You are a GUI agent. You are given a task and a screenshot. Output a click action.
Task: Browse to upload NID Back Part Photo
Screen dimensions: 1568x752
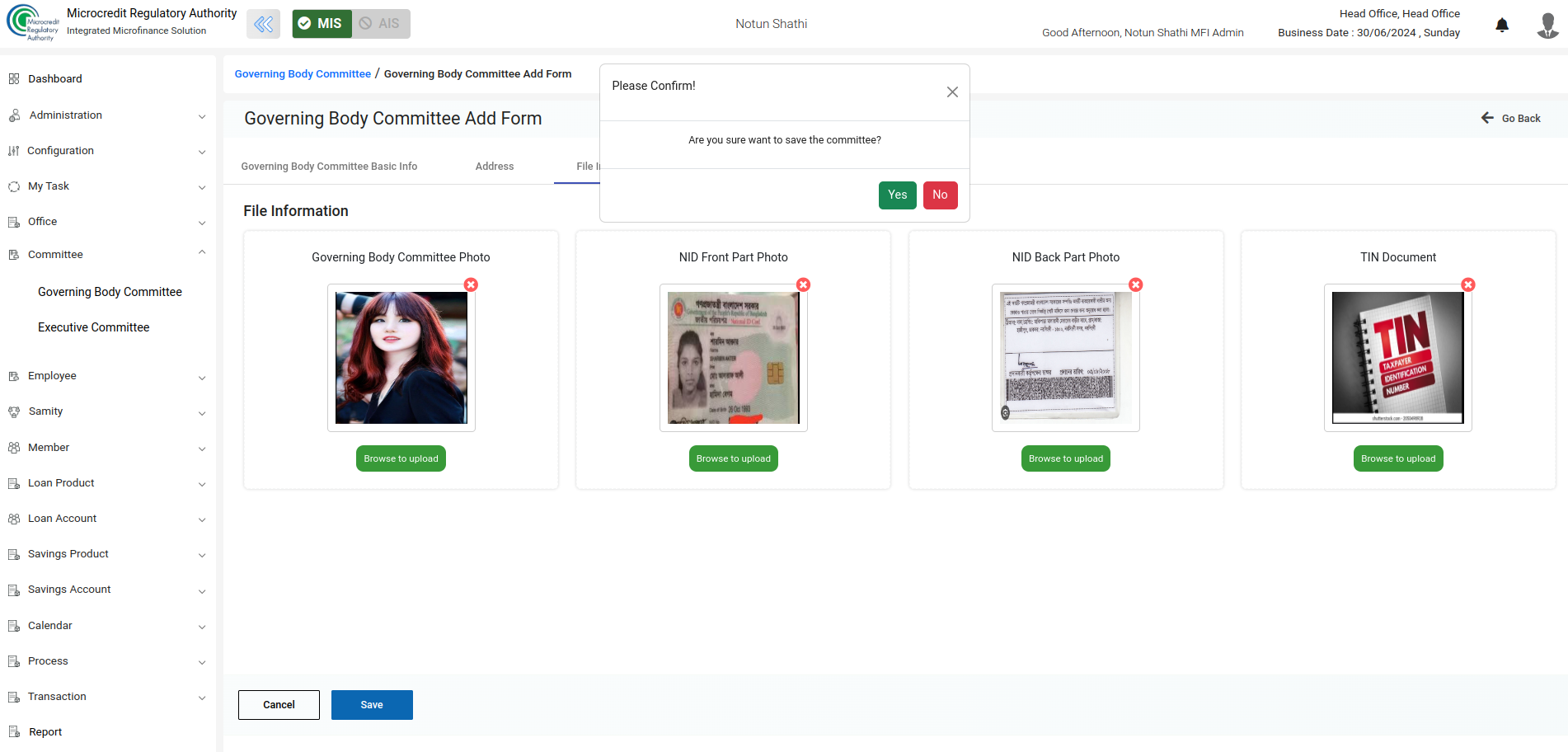1066,458
